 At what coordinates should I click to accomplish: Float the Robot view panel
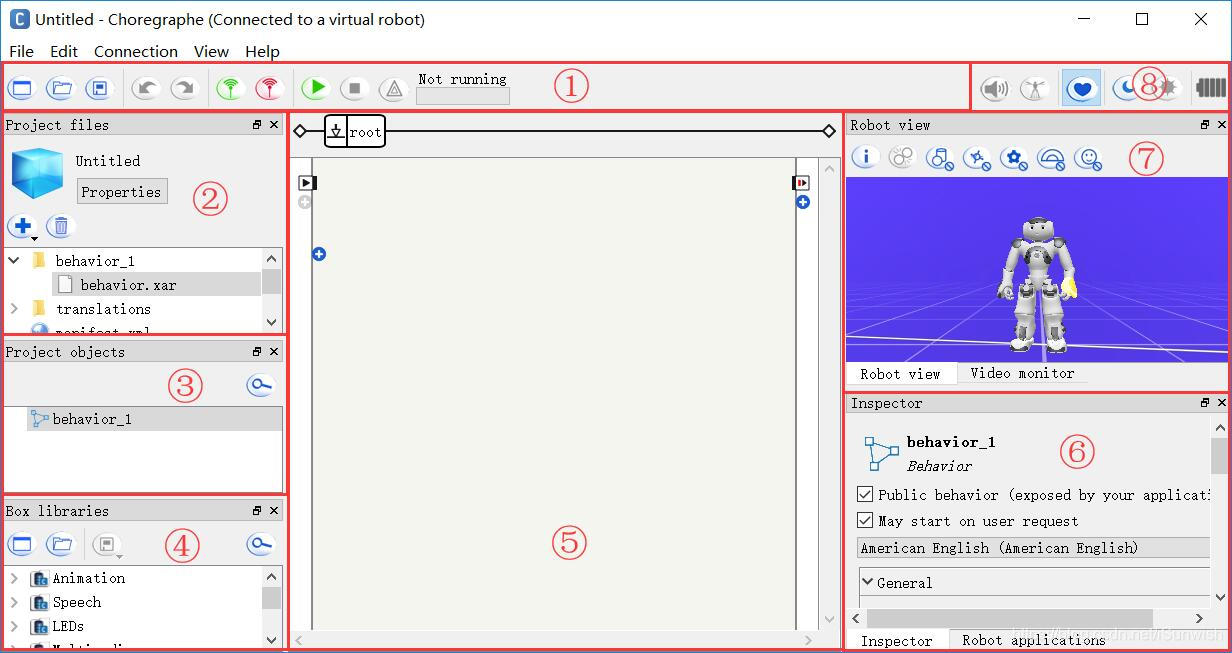[1205, 125]
